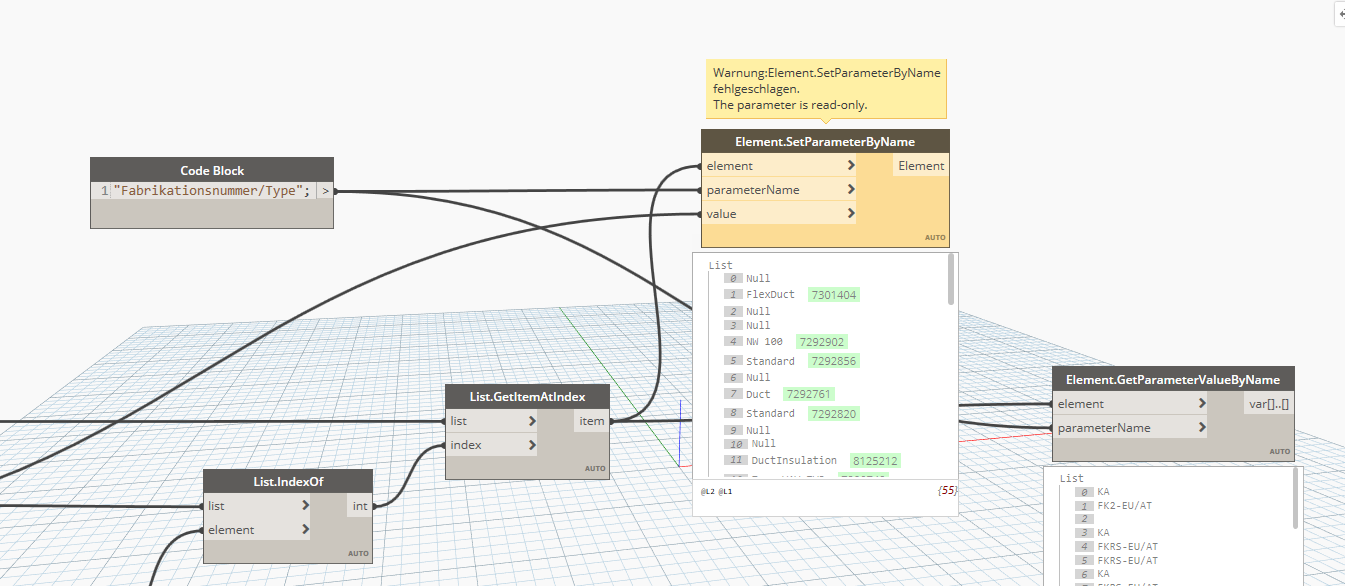Select NW 100 element ID 7292902
The height and width of the screenshot is (586, 1345).
tap(821, 342)
